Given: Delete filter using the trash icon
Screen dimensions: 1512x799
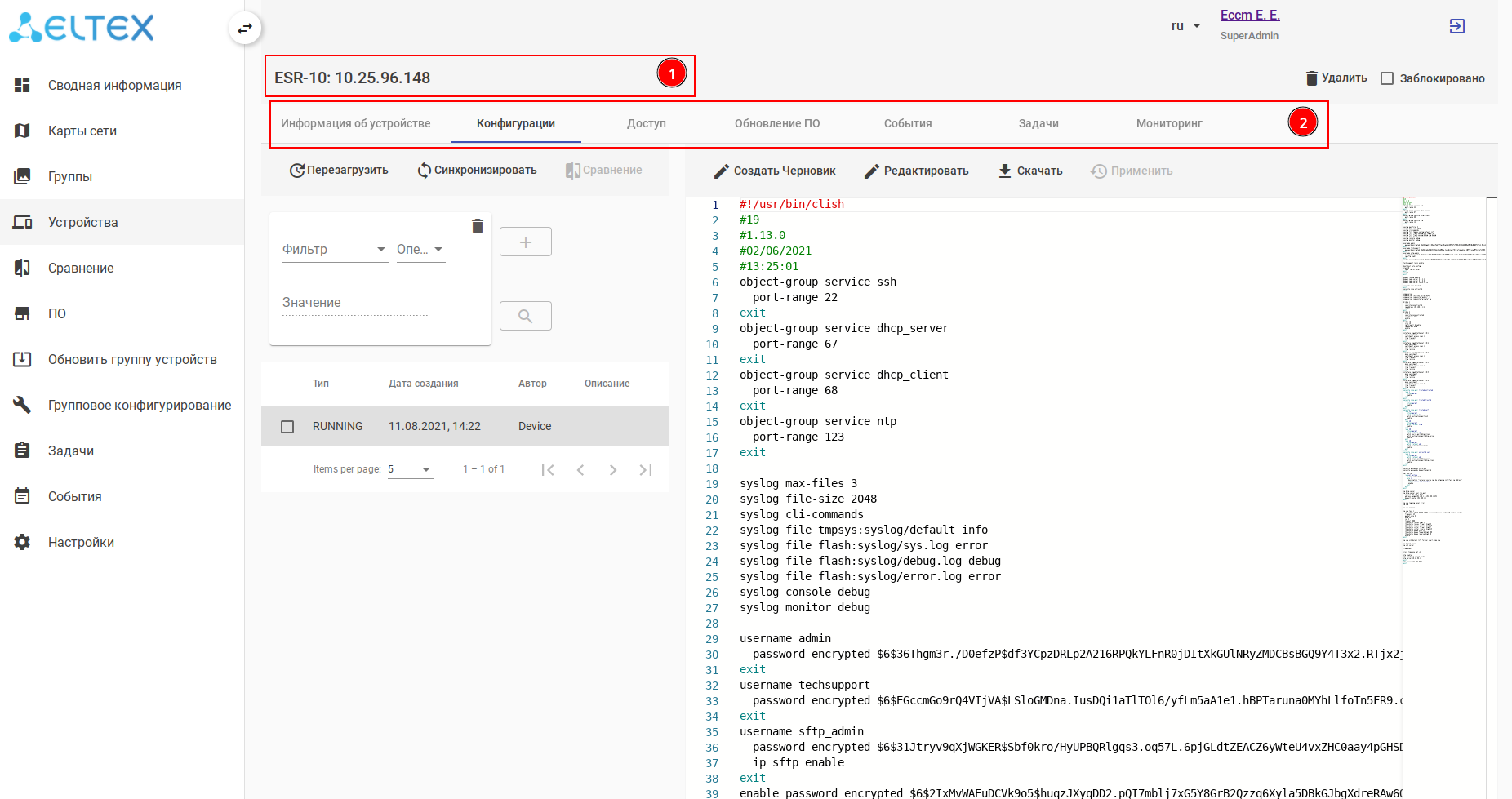Looking at the screenshot, I should click(x=478, y=226).
